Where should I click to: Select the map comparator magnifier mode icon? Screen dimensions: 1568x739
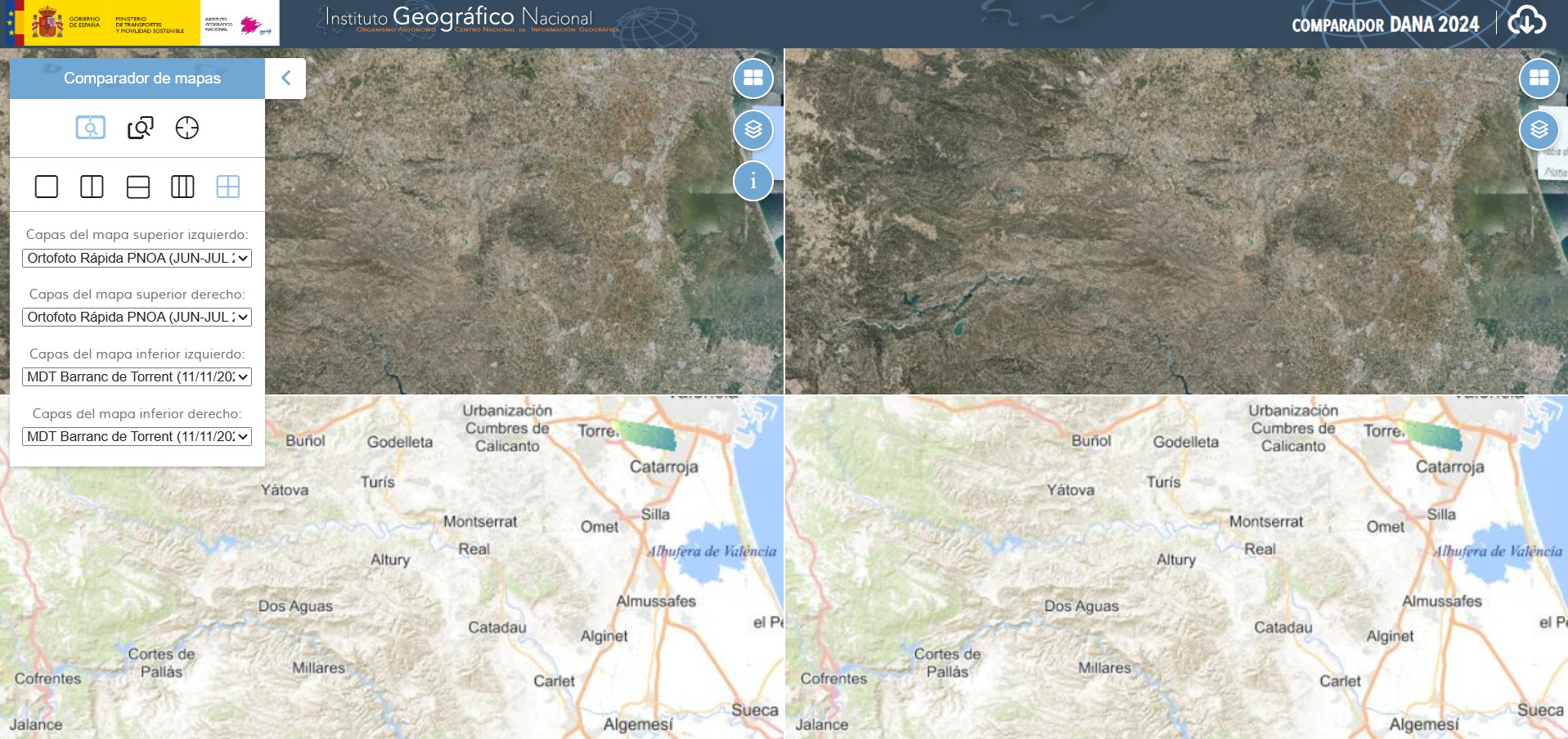(91, 128)
